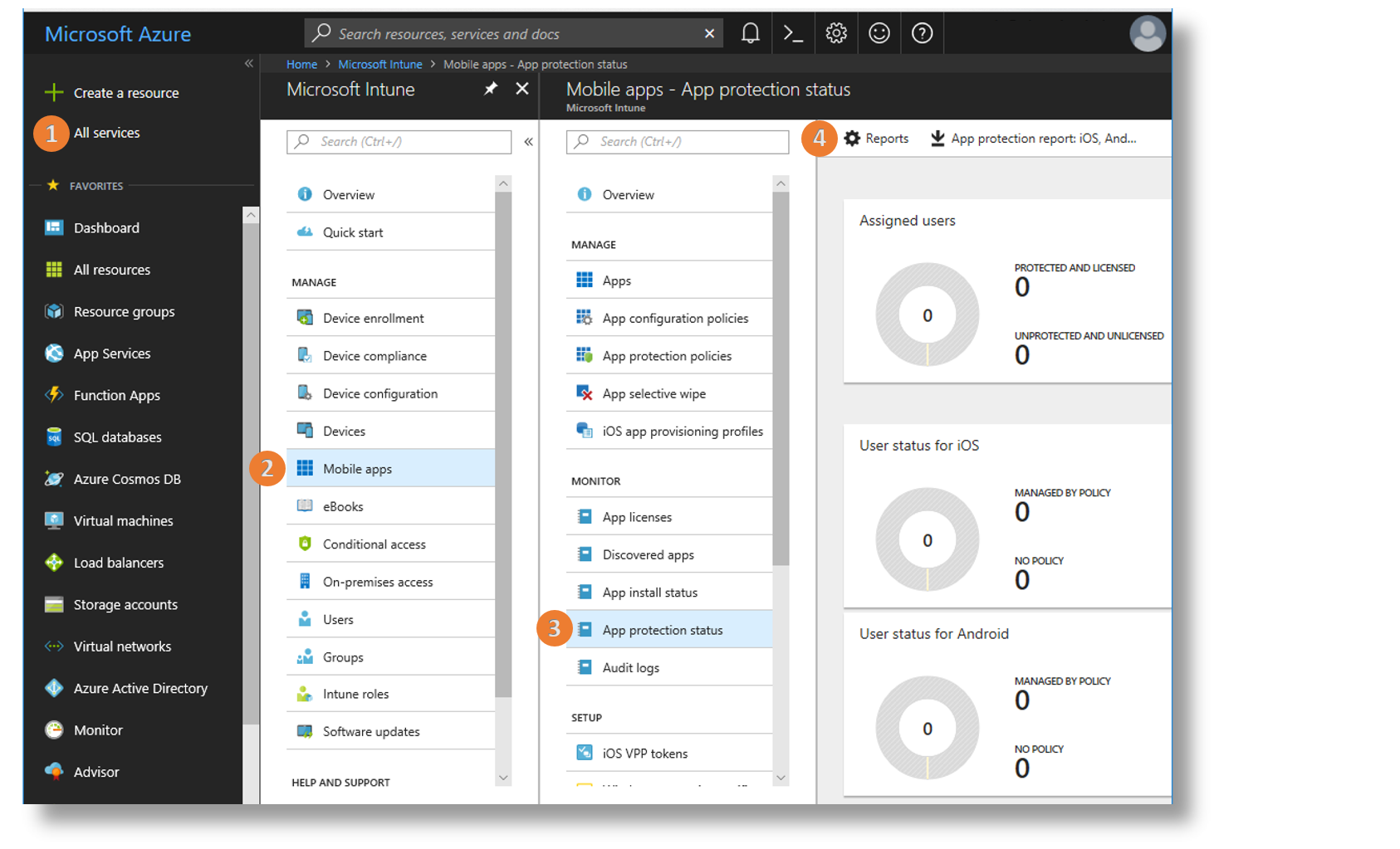This screenshot has height=849, width=1400.
Task: Download the App protection report
Action: 1033,139
